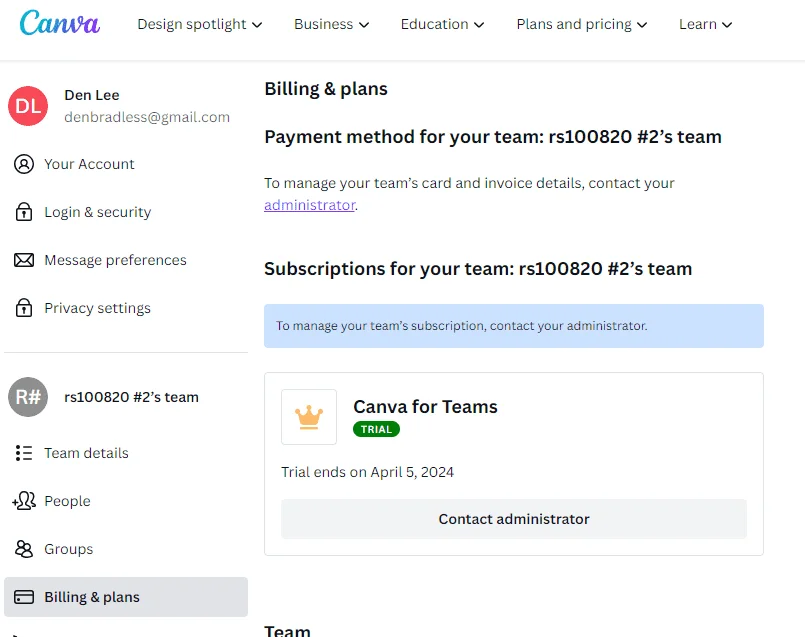805x637 pixels.
Task: Click the Team details list icon
Action: tap(24, 453)
